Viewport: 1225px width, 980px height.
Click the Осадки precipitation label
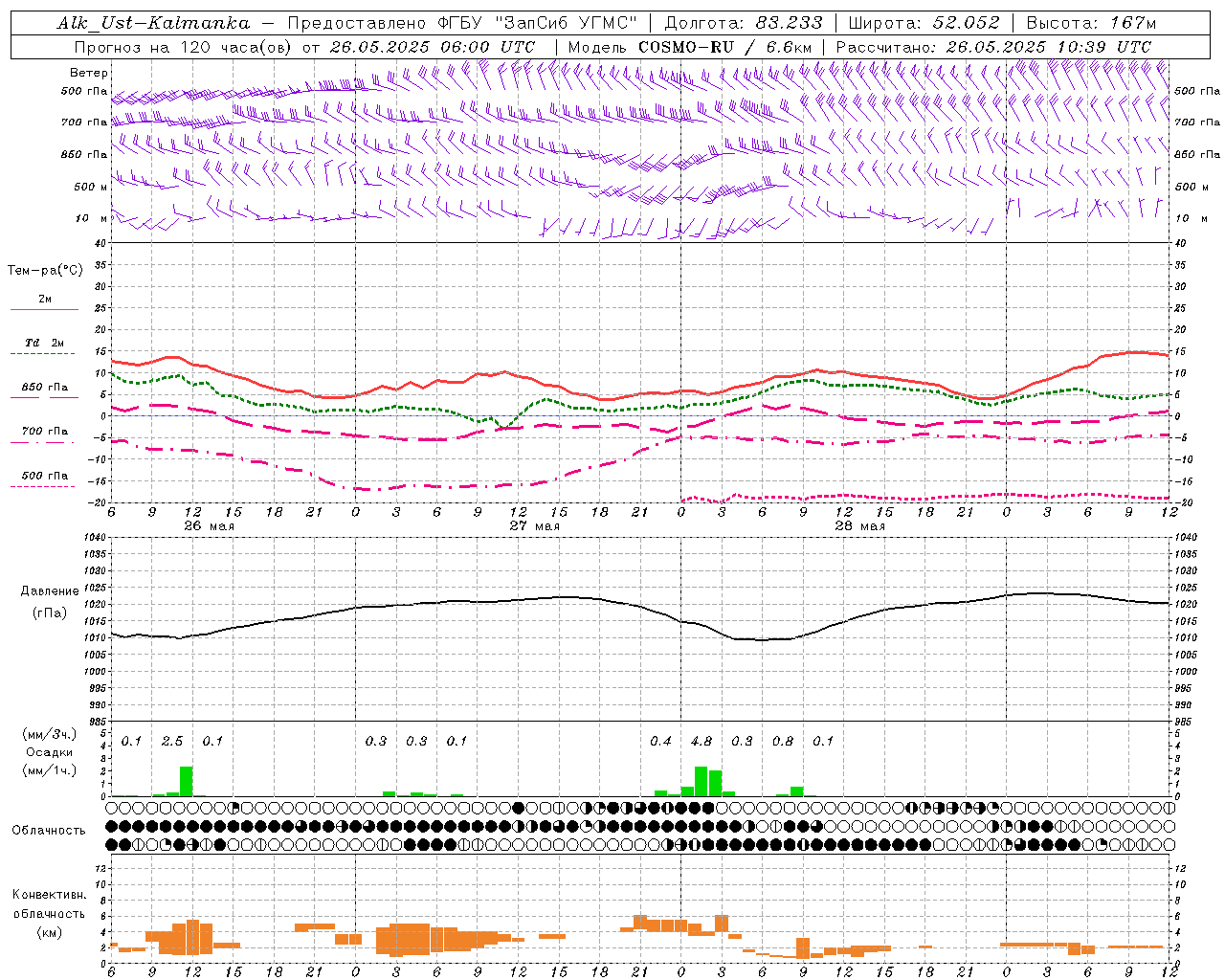tap(49, 752)
